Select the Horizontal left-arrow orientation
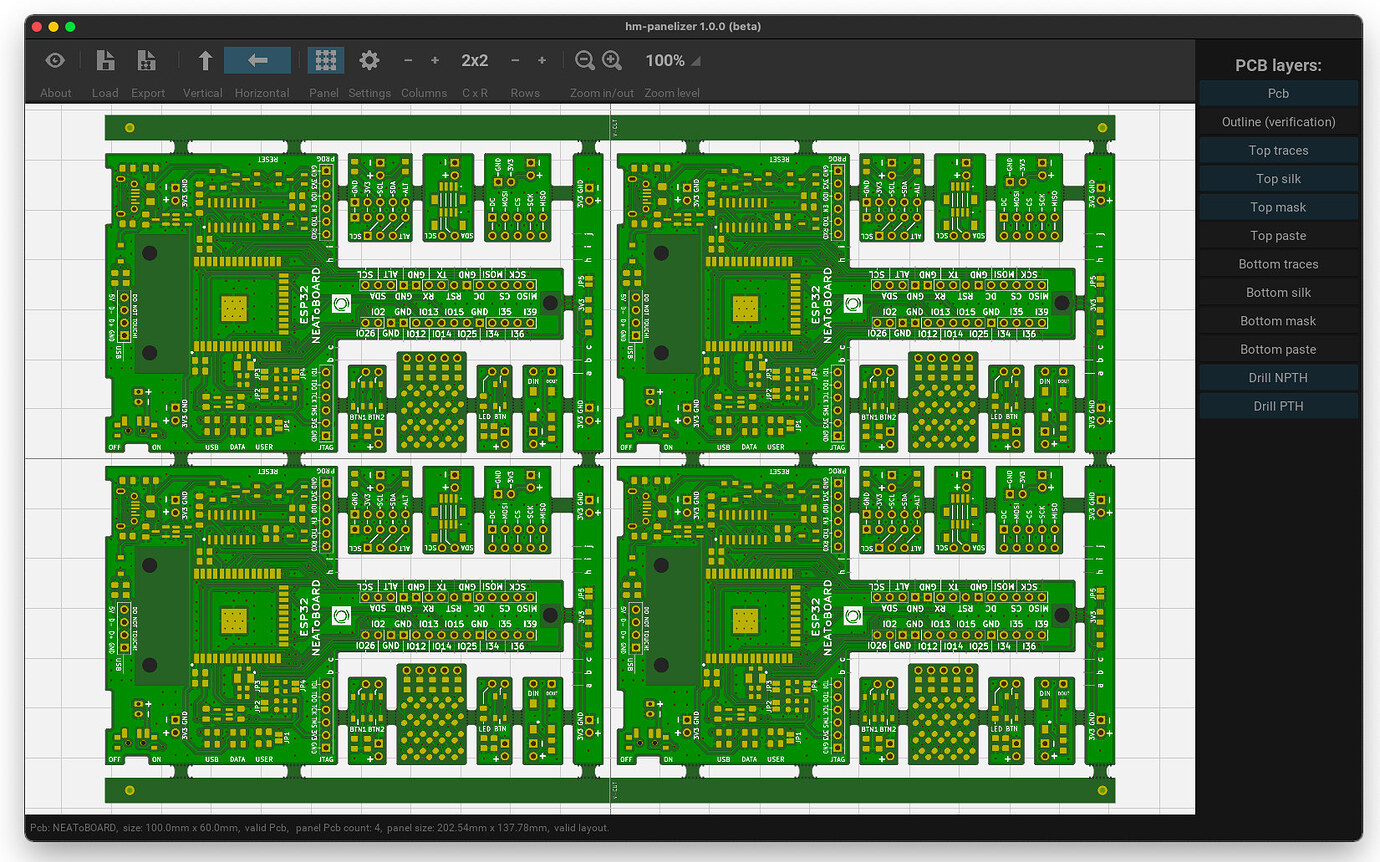The width and height of the screenshot is (1380, 862). pos(258,61)
